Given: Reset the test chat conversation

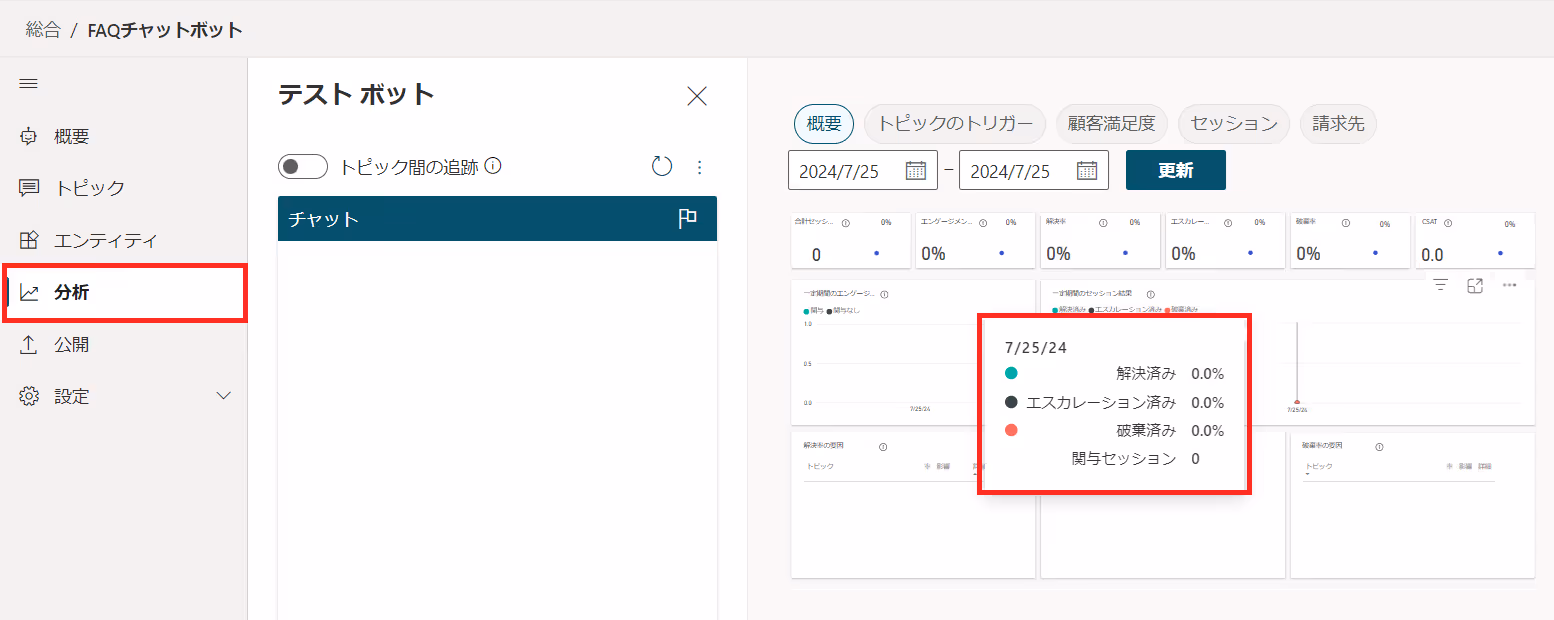Looking at the screenshot, I should [662, 167].
